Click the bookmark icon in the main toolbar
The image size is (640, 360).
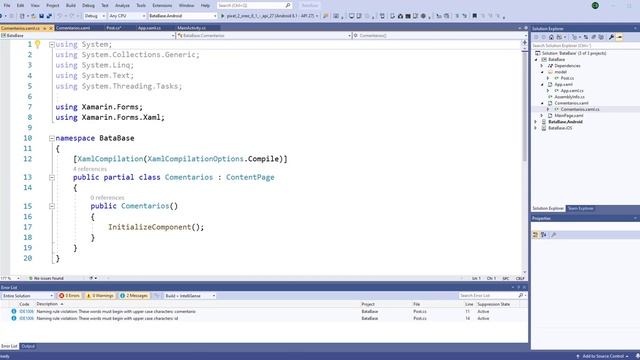474,16
